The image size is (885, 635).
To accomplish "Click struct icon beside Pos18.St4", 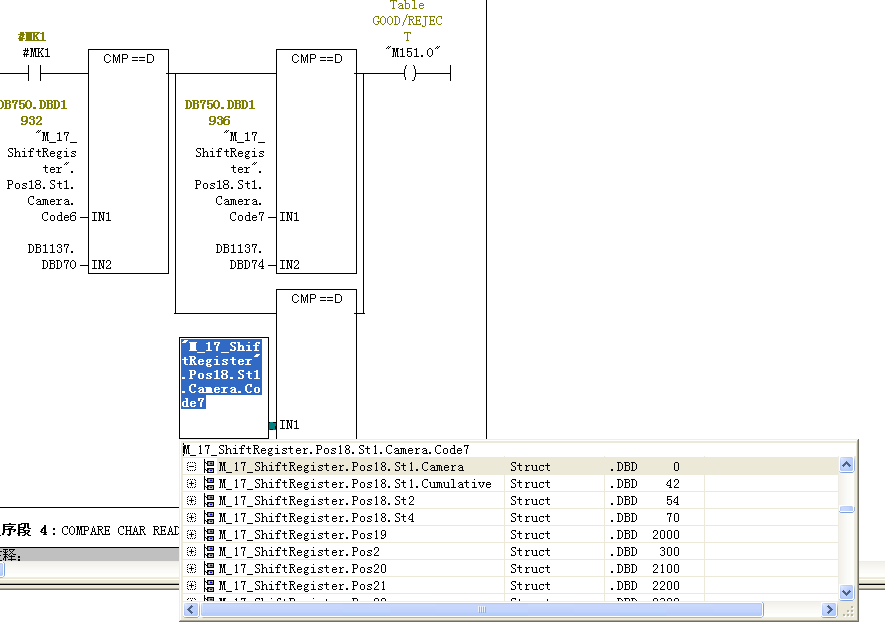I will pyautogui.click(x=209, y=518).
